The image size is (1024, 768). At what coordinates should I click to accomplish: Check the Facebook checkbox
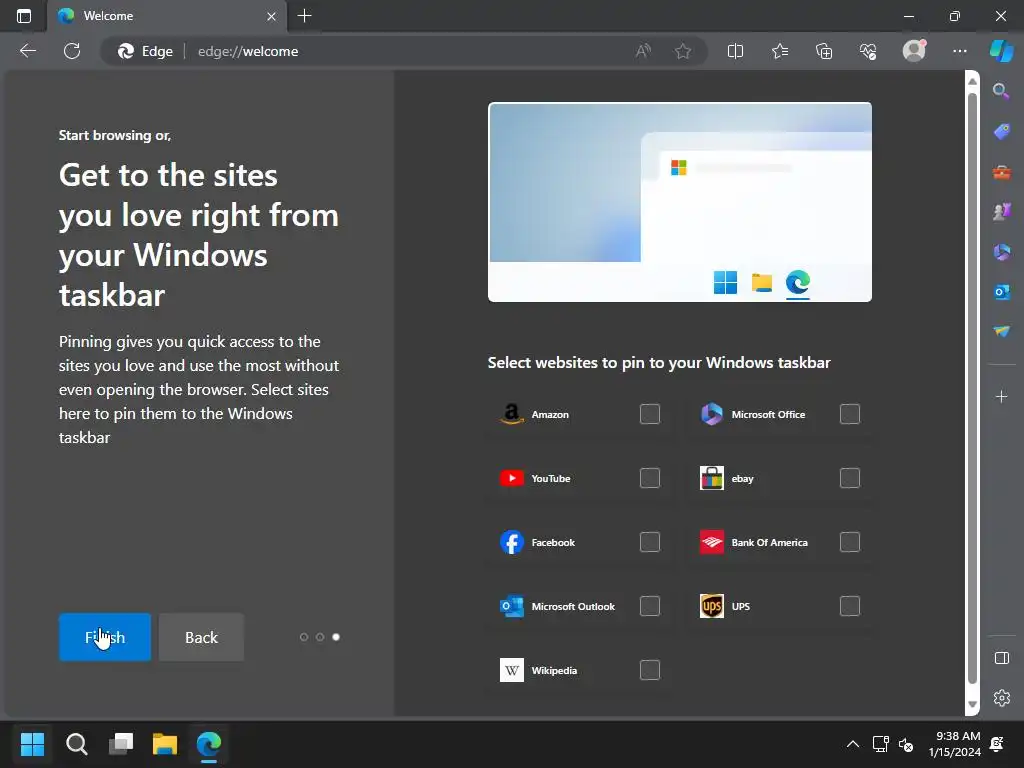pos(650,542)
